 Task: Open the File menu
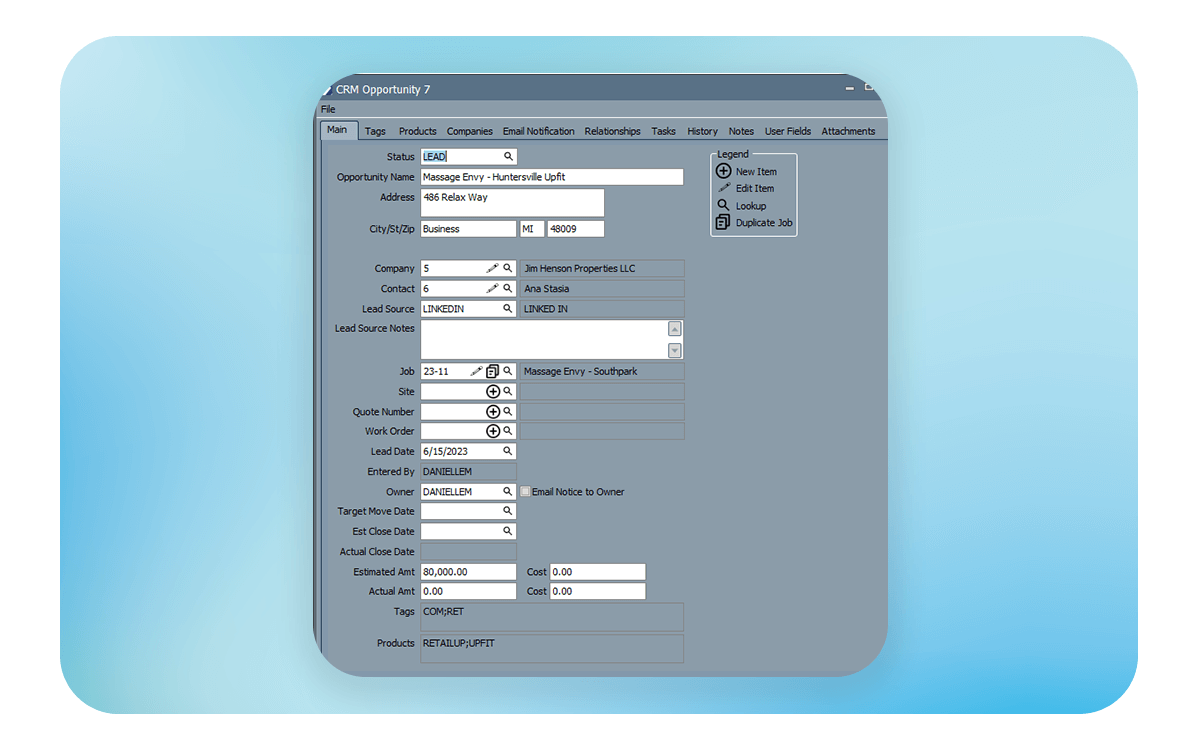pyautogui.click(x=328, y=110)
